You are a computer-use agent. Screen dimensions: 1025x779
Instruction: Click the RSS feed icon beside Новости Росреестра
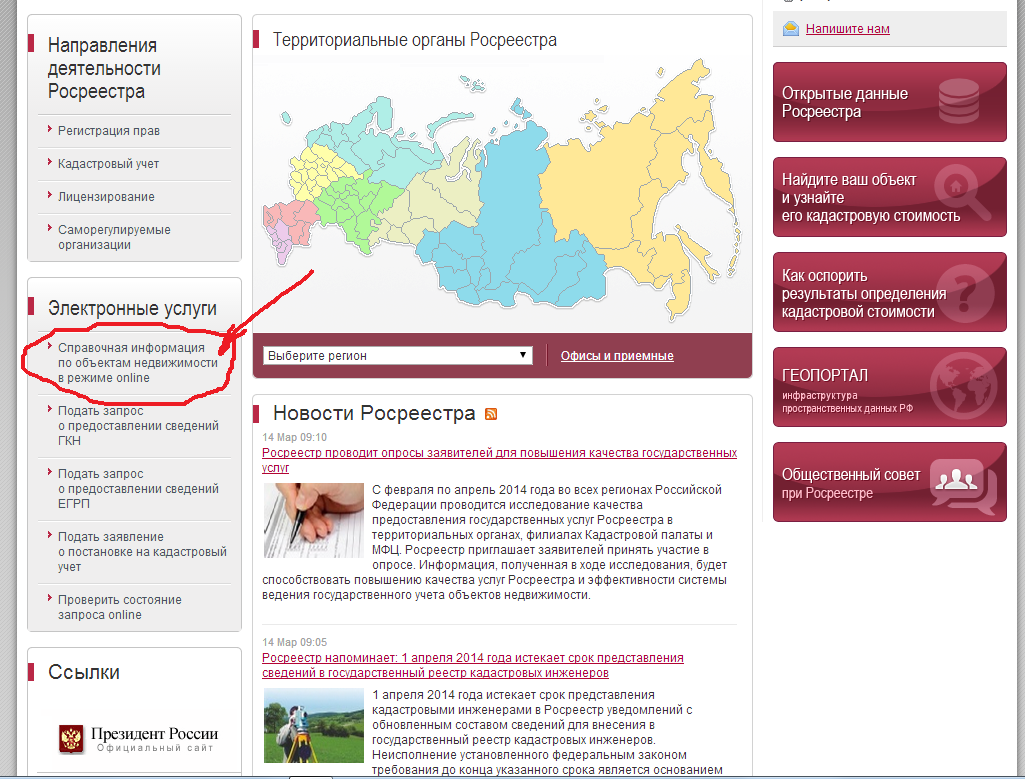pos(491,414)
